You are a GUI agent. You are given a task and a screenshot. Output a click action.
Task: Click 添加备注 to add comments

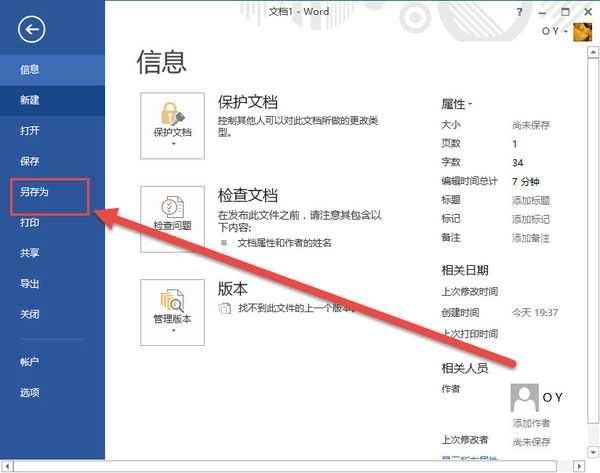click(531, 238)
